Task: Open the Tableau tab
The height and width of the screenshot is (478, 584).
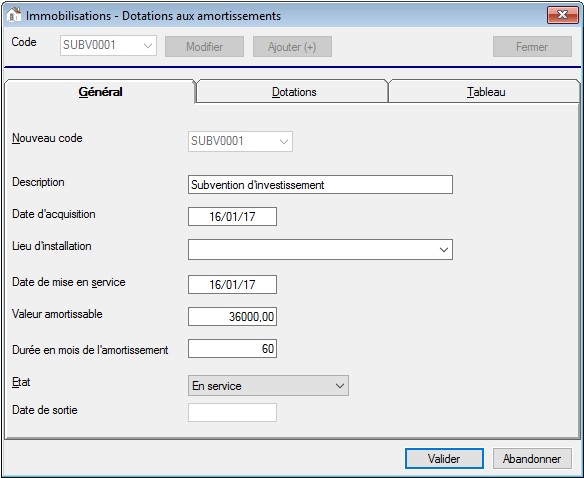Action: 486,92
